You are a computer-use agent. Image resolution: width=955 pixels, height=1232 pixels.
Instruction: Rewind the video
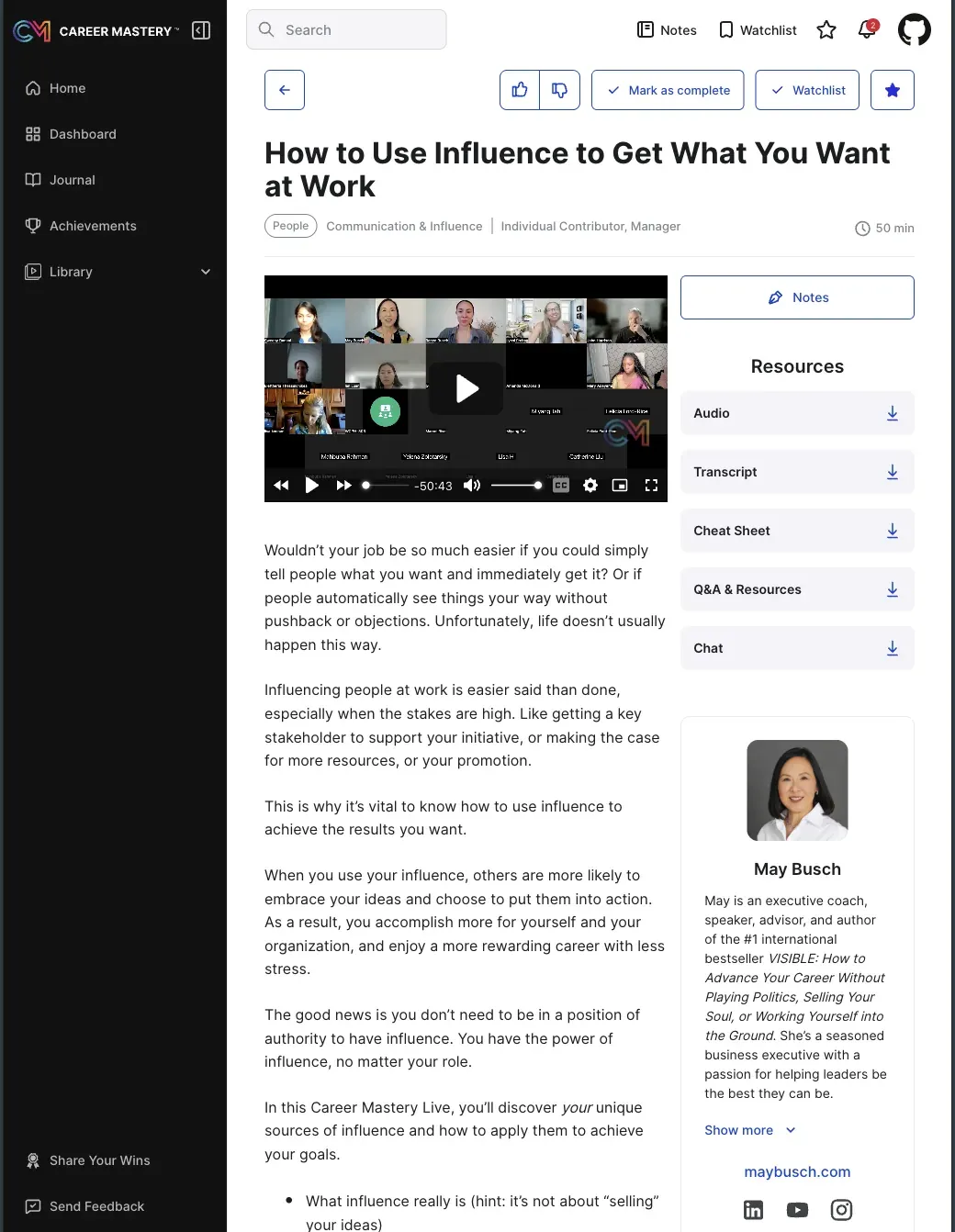tap(281, 485)
